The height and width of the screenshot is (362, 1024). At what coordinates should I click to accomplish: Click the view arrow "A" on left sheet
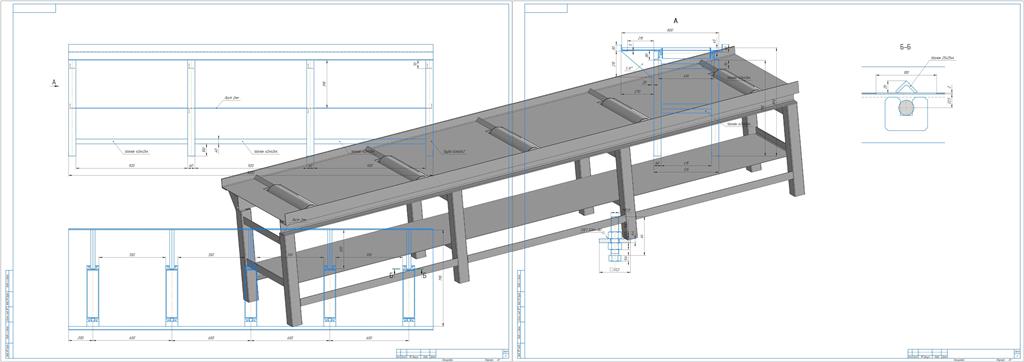55,83
